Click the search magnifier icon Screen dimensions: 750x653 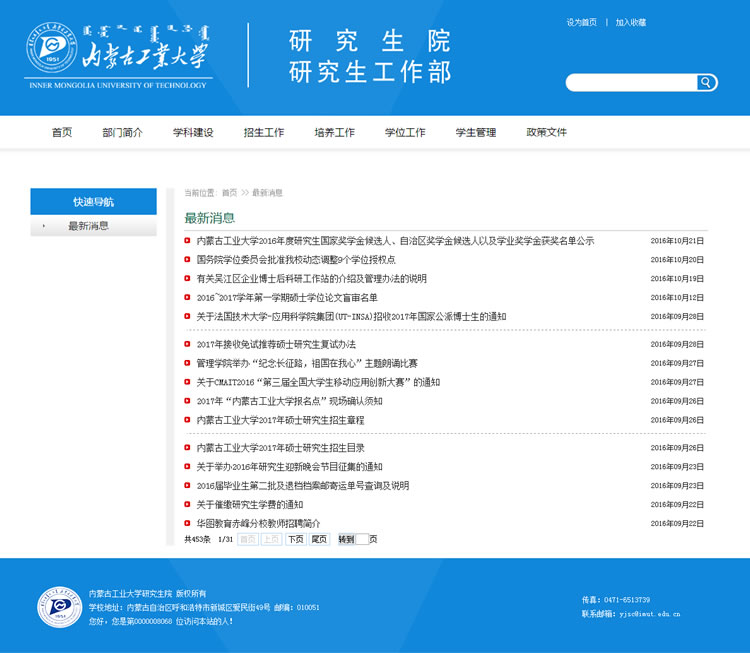pyautogui.click(x=706, y=83)
